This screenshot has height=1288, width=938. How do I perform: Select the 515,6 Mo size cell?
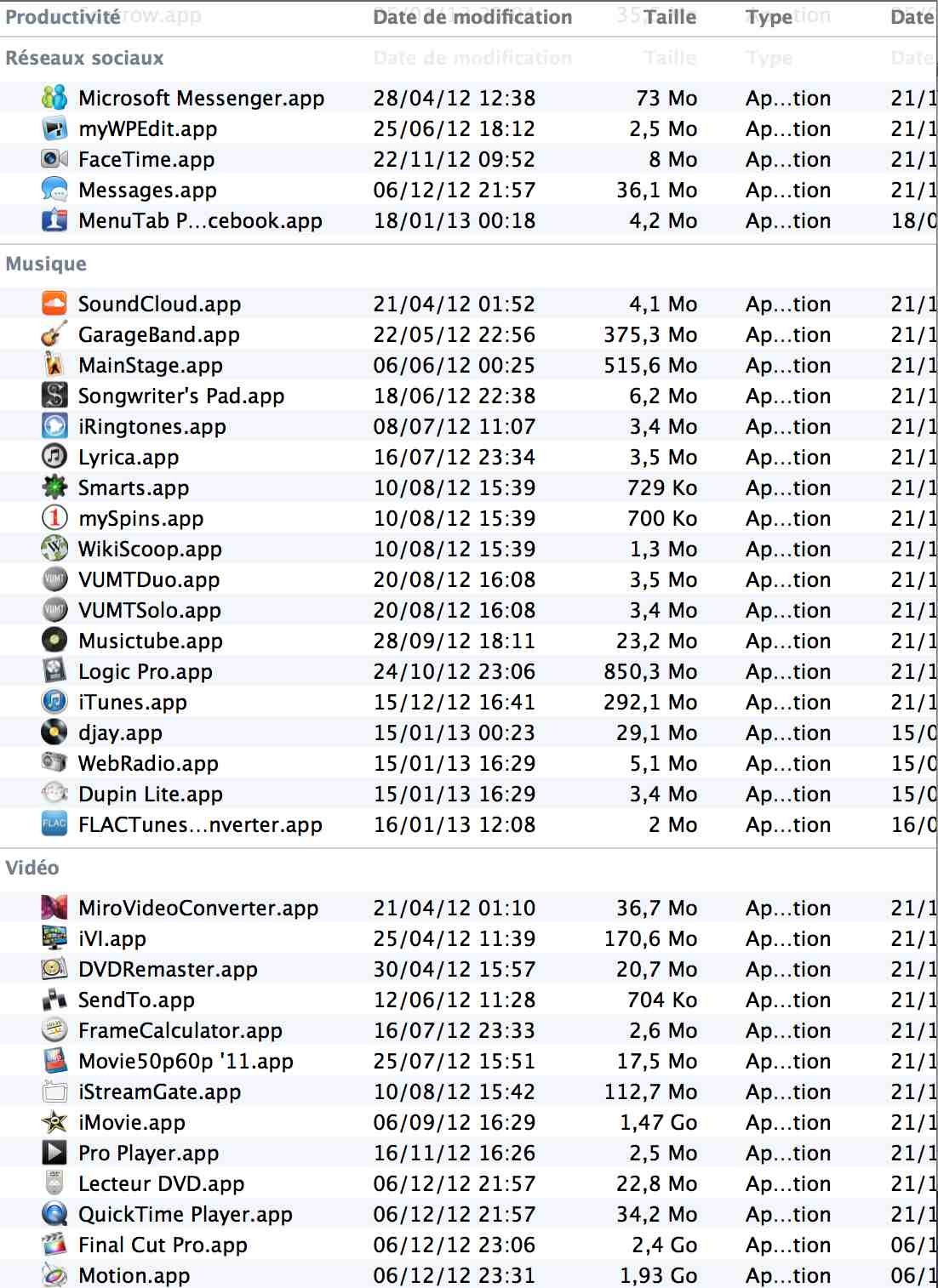pyautogui.click(x=650, y=365)
